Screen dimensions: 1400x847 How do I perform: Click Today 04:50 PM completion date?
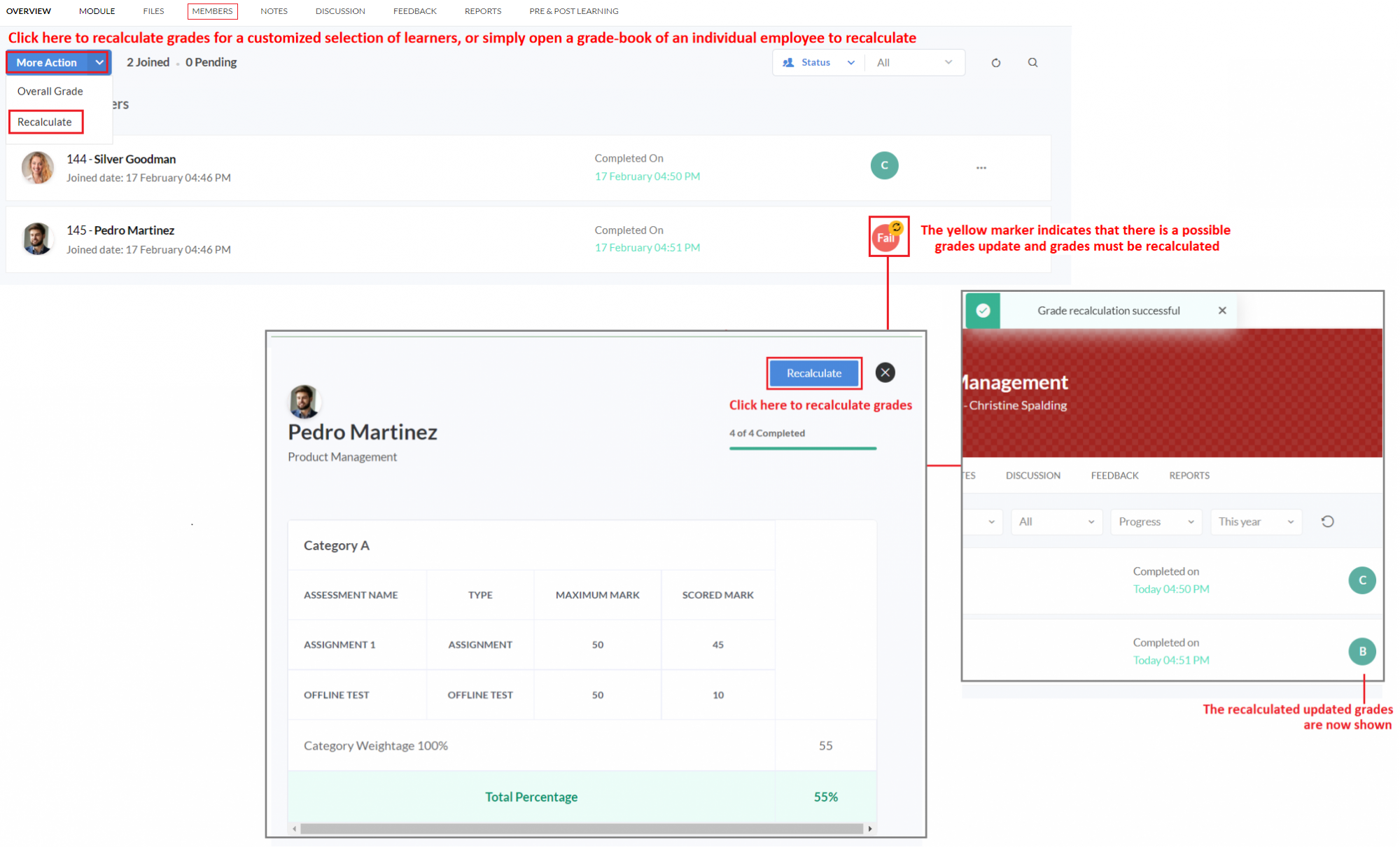coord(1171,589)
